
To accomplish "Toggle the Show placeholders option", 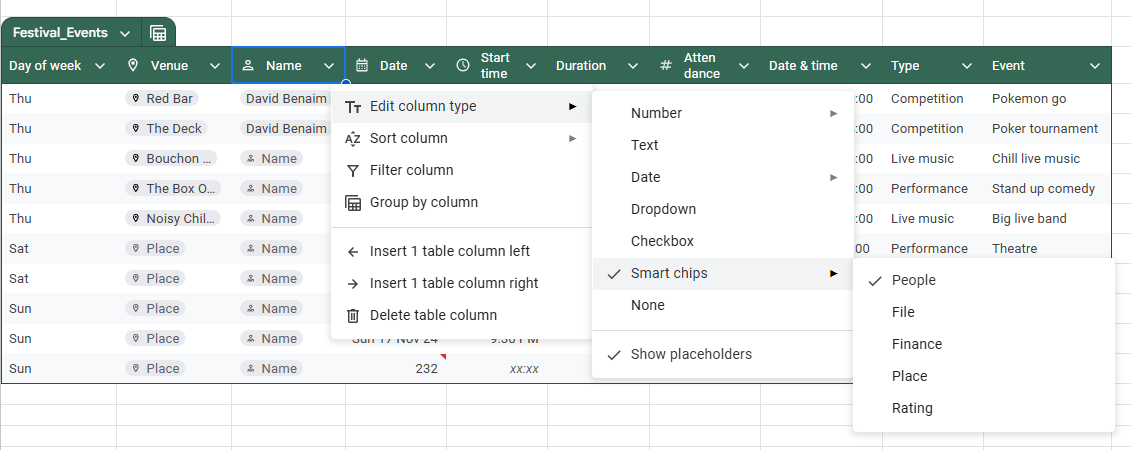I will (x=690, y=354).
